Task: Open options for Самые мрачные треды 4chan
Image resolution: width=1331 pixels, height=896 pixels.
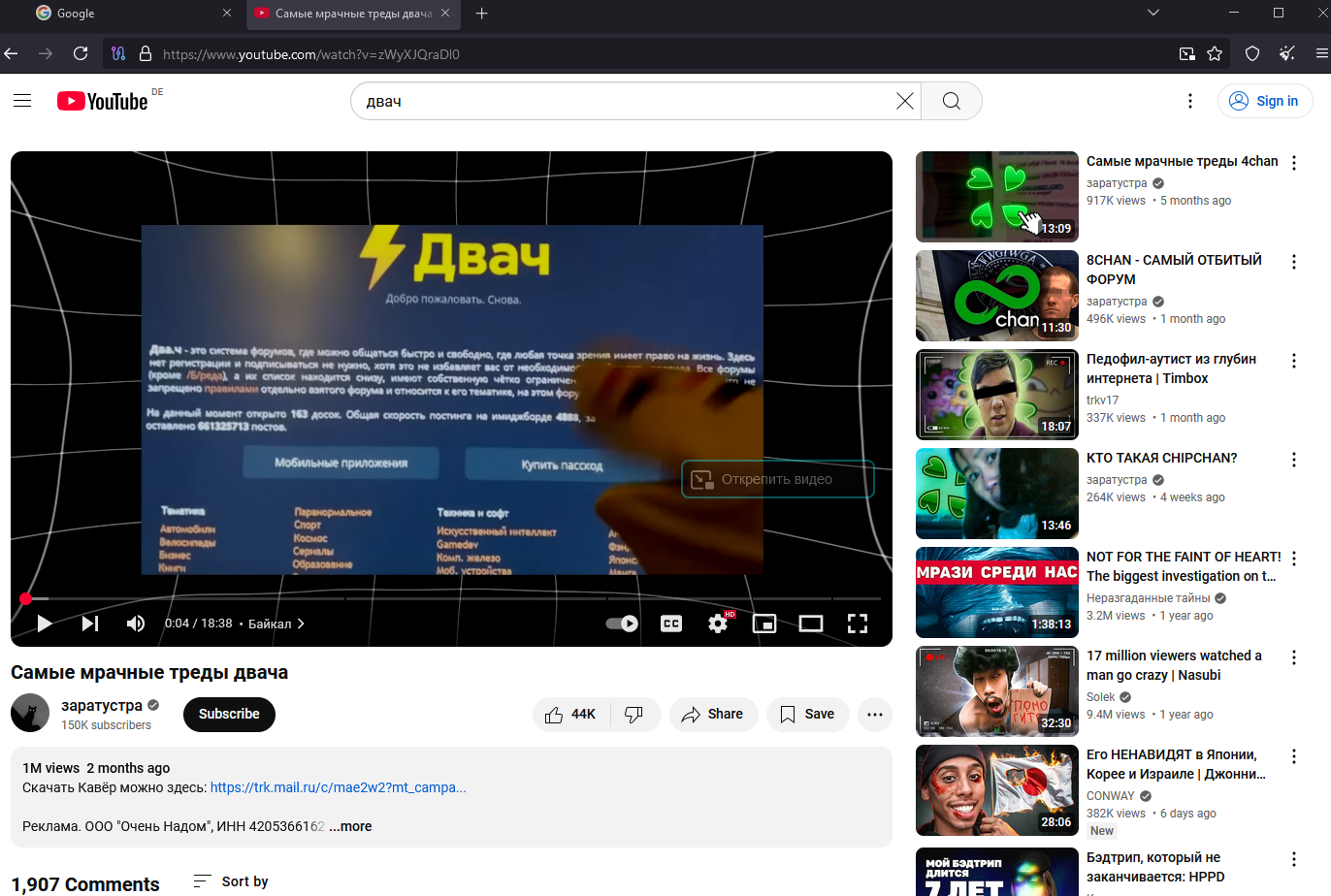Action: point(1294,163)
